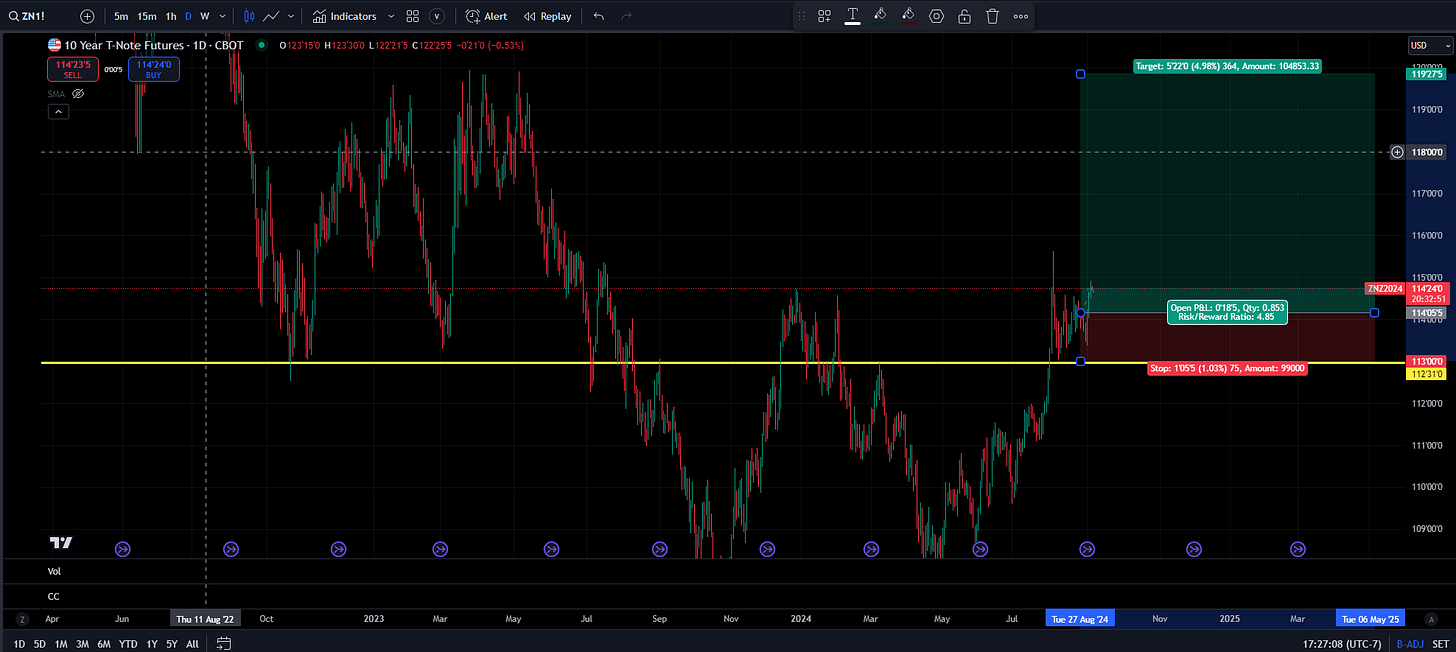The height and width of the screenshot is (652, 1456).
Task: Change stop zone fill color (red bucket)
Action: (908, 16)
